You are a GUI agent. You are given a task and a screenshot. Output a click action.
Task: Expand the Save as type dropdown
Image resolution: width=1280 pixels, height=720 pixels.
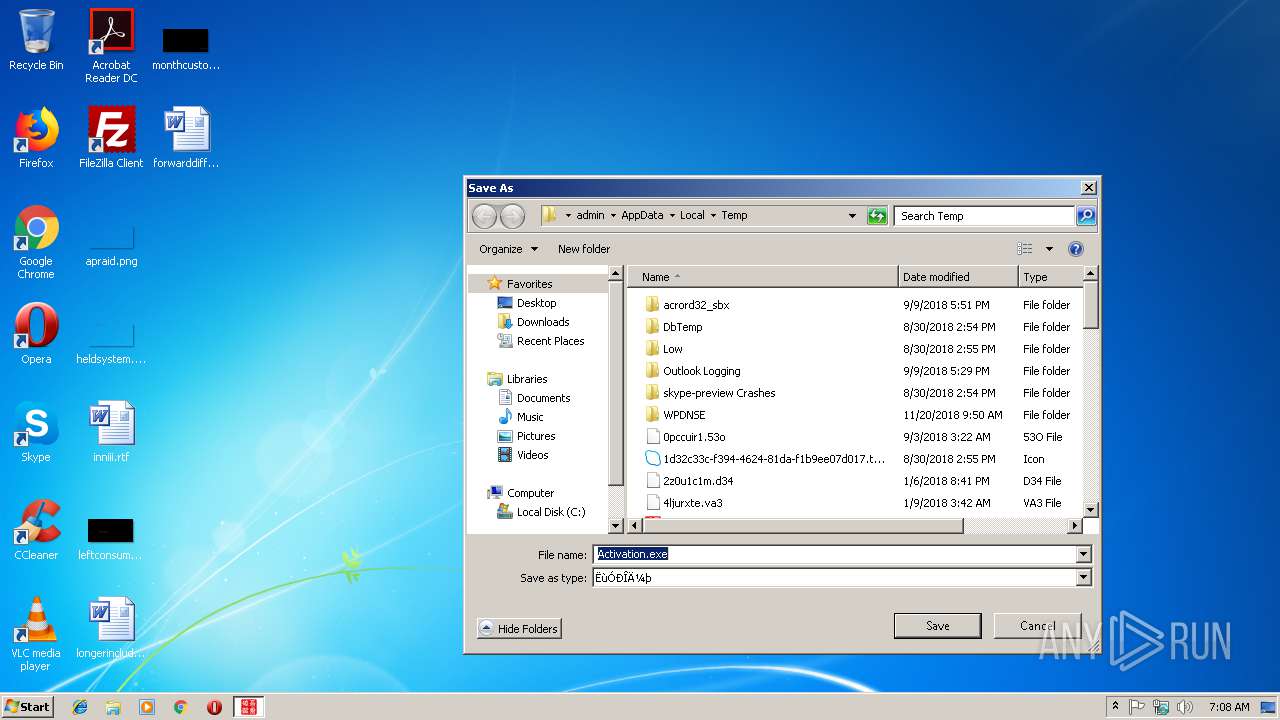coord(1083,578)
